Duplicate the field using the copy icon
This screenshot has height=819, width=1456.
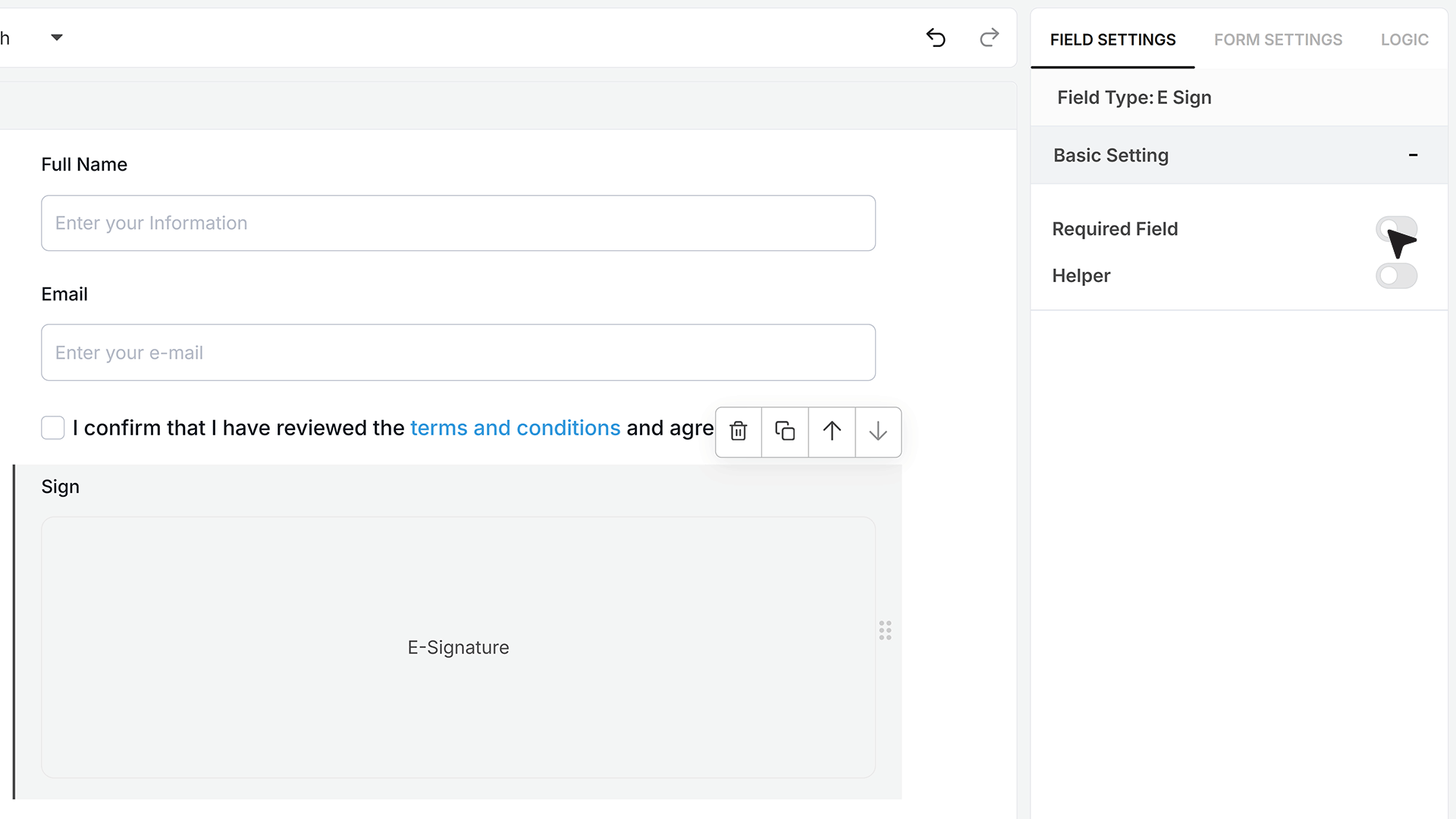(x=785, y=431)
